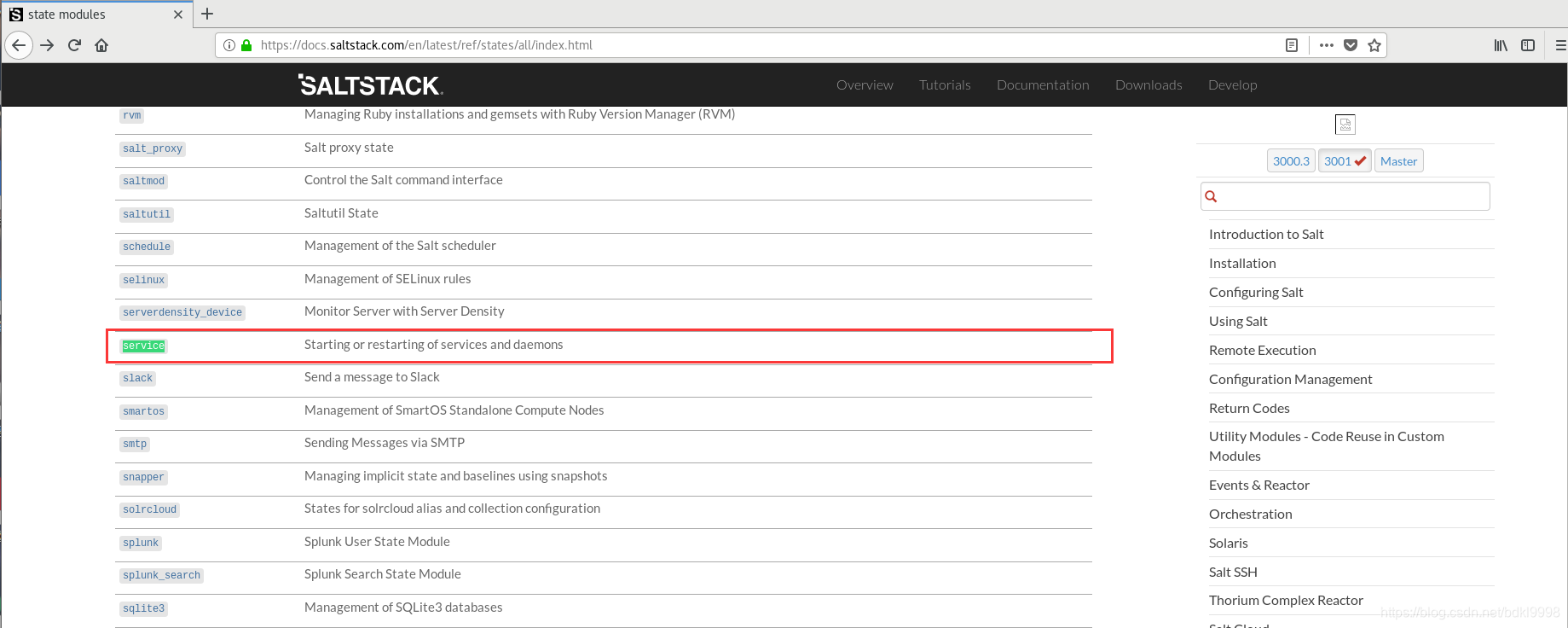Image resolution: width=1568 pixels, height=628 pixels.
Task: Select the 3001 version button
Action: point(1345,160)
